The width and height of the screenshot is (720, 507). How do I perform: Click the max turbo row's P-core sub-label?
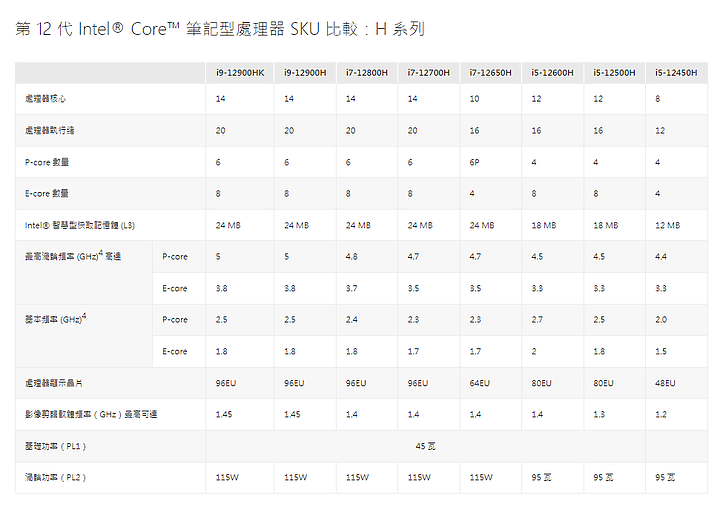click(x=174, y=257)
